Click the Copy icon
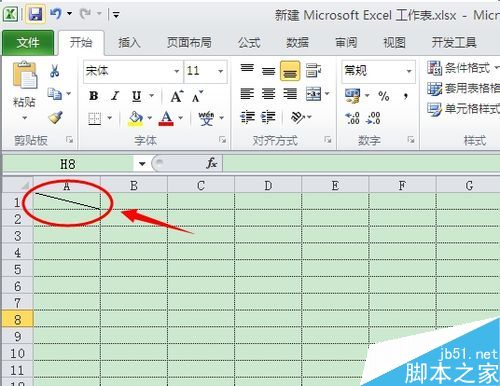 tap(54, 94)
